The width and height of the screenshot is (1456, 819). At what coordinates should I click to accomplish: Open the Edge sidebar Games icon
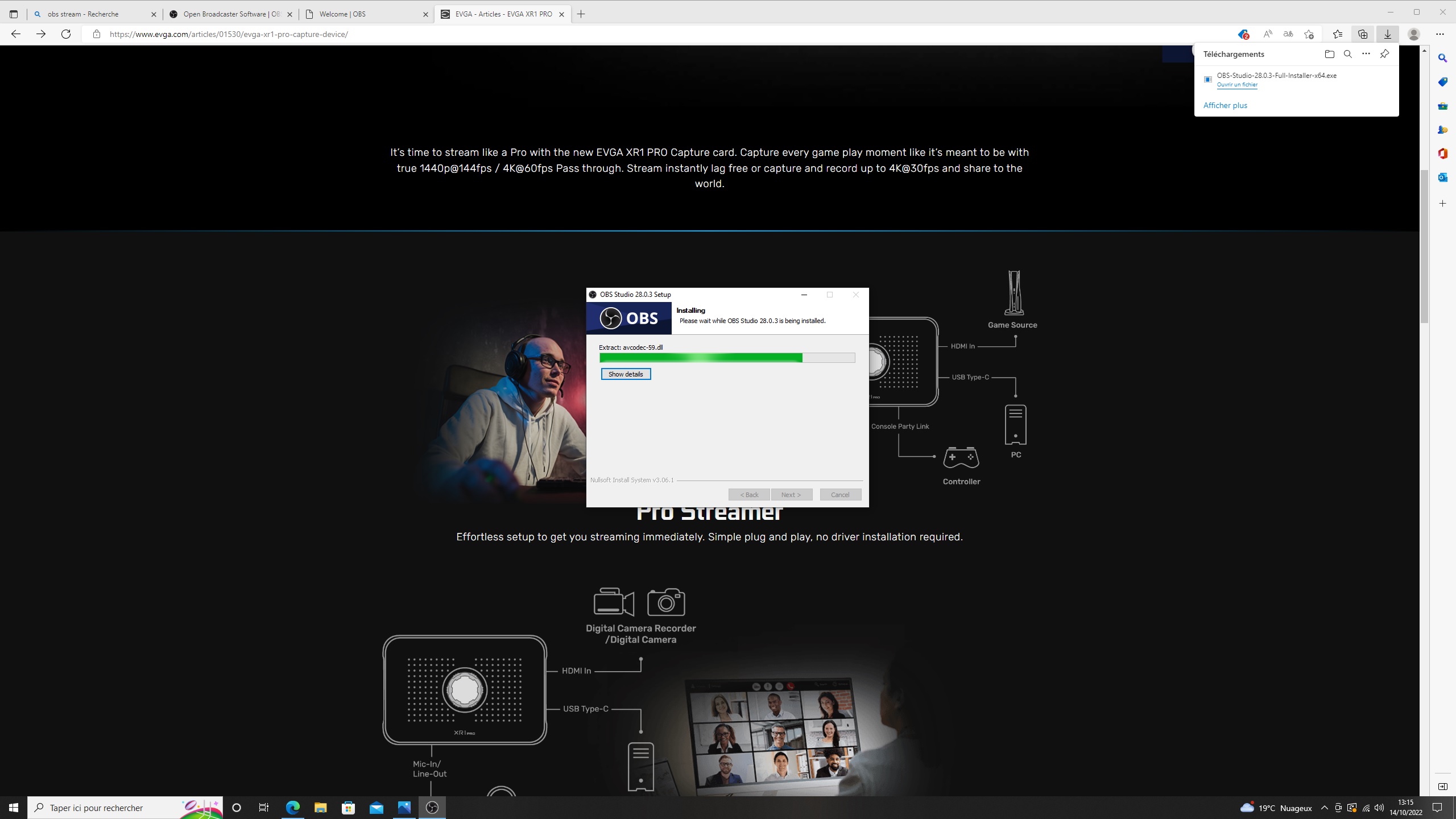tap(1443, 130)
